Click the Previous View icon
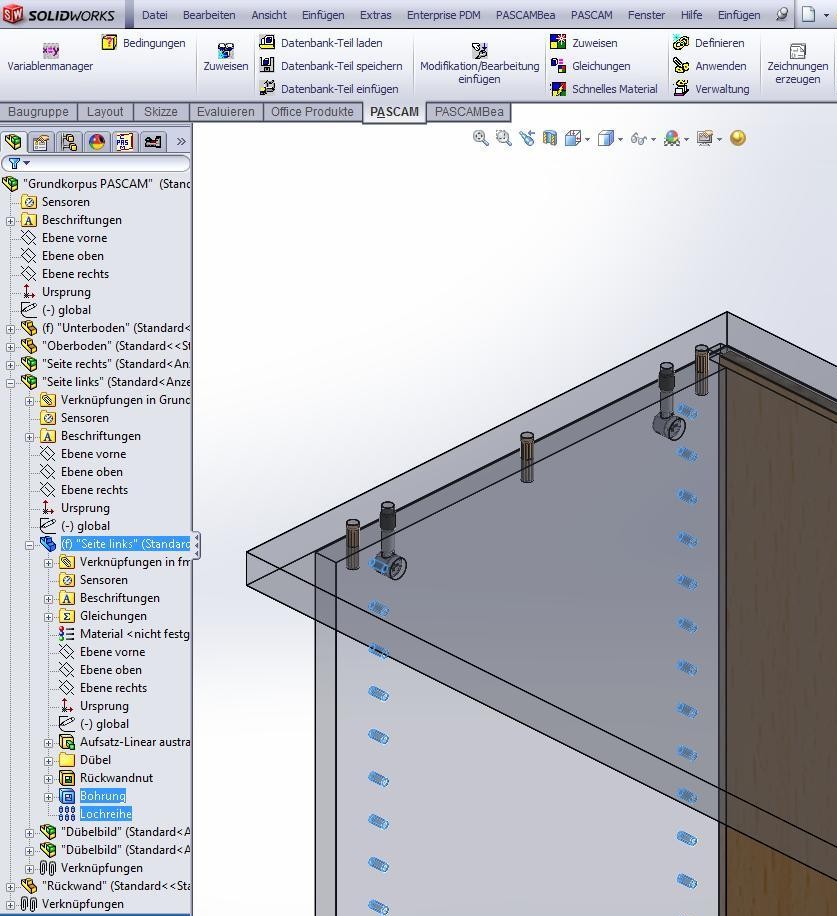The image size is (837, 916). click(526, 139)
